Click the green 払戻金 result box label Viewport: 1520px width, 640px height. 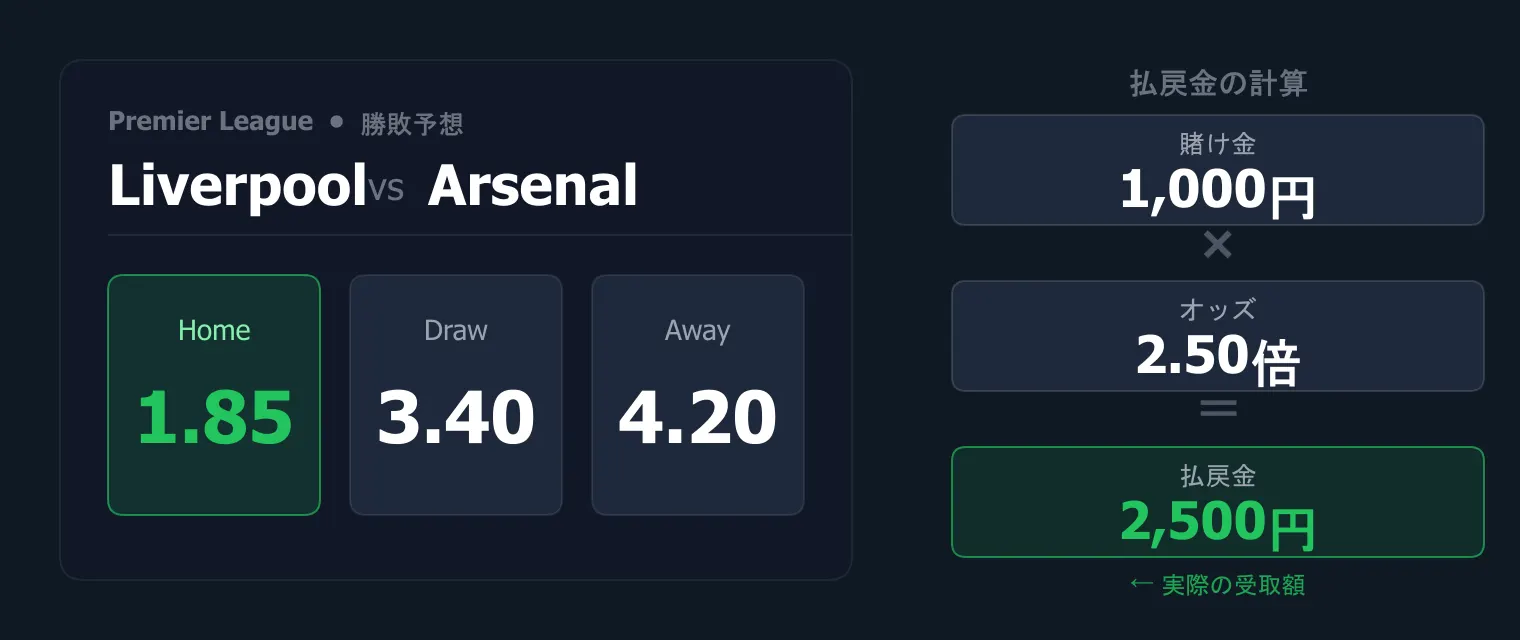1217,476
